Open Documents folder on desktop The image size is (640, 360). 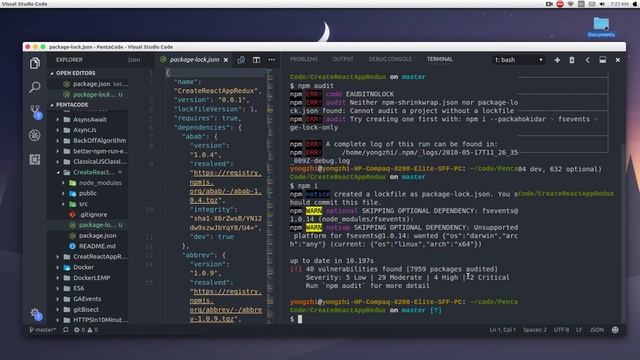(601, 27)
